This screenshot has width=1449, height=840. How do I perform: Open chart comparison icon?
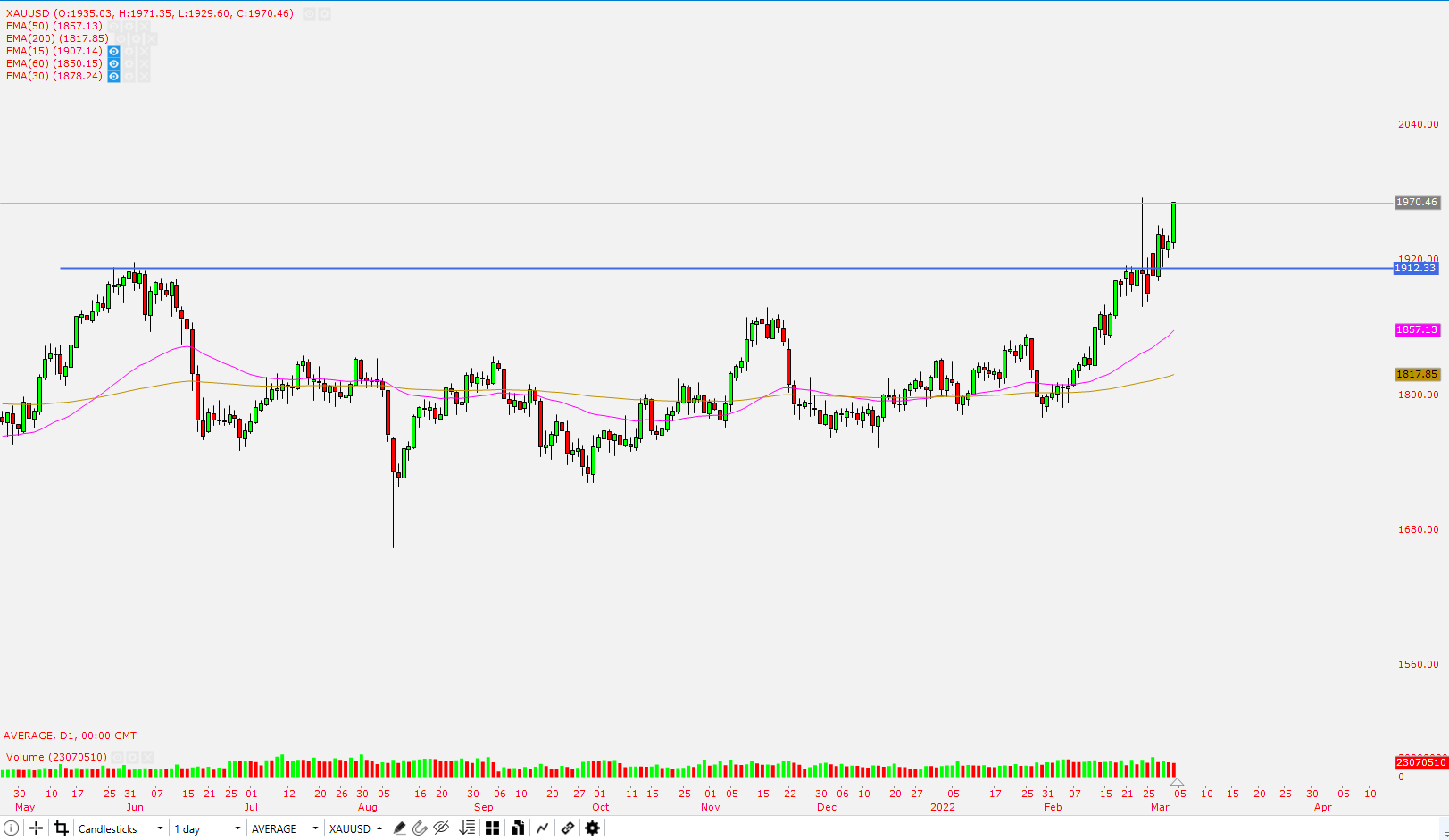click(517, 828)
